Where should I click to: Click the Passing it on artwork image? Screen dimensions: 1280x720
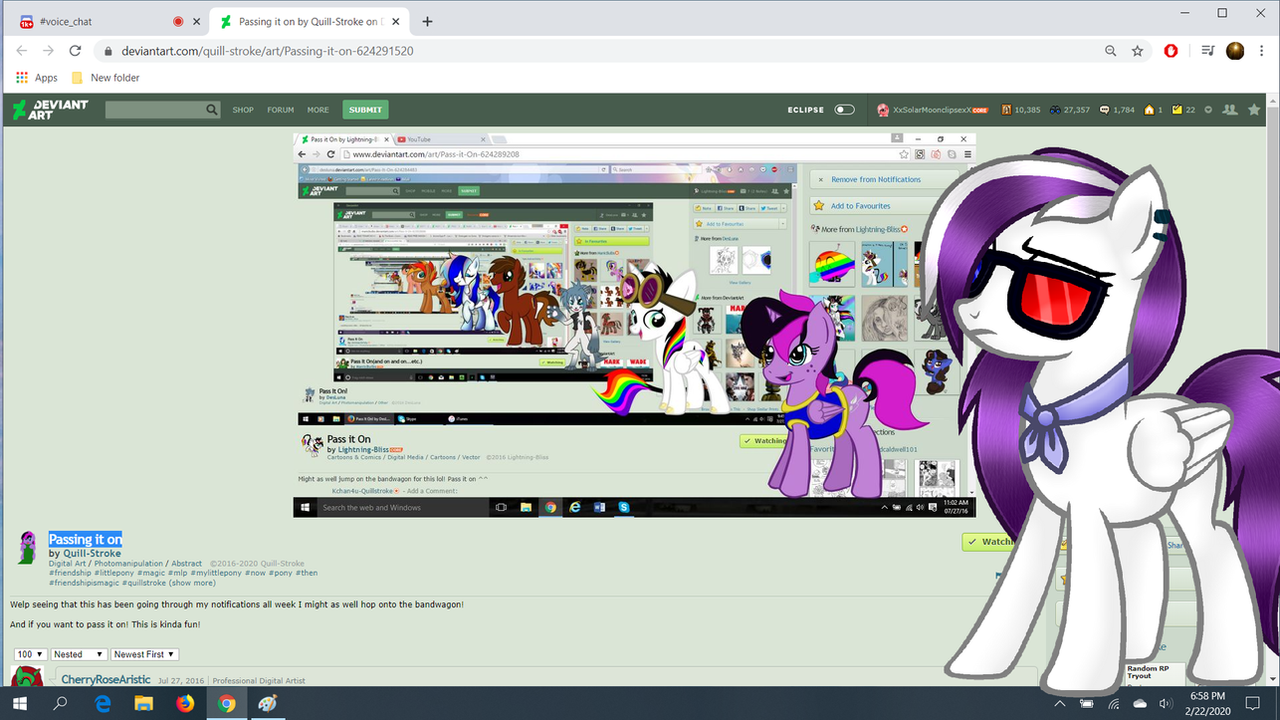coord(634,325)
